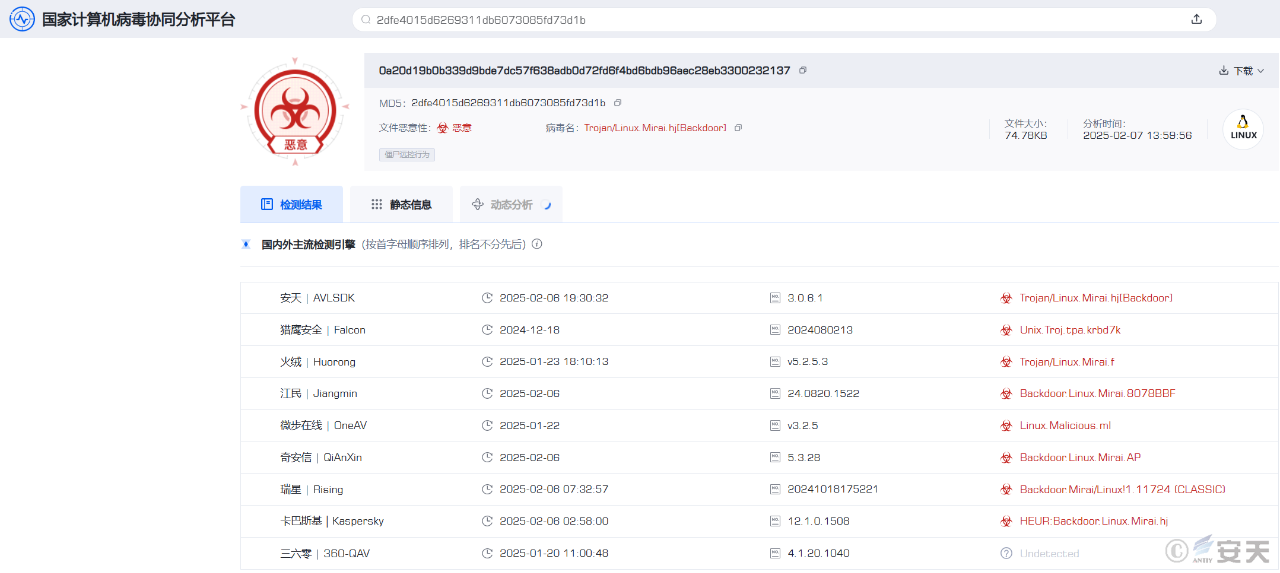Click the Trojan/Linux.Mirai.f detection name
The width and height of the screenshot is (1280, 573).
click(1067, 362)
